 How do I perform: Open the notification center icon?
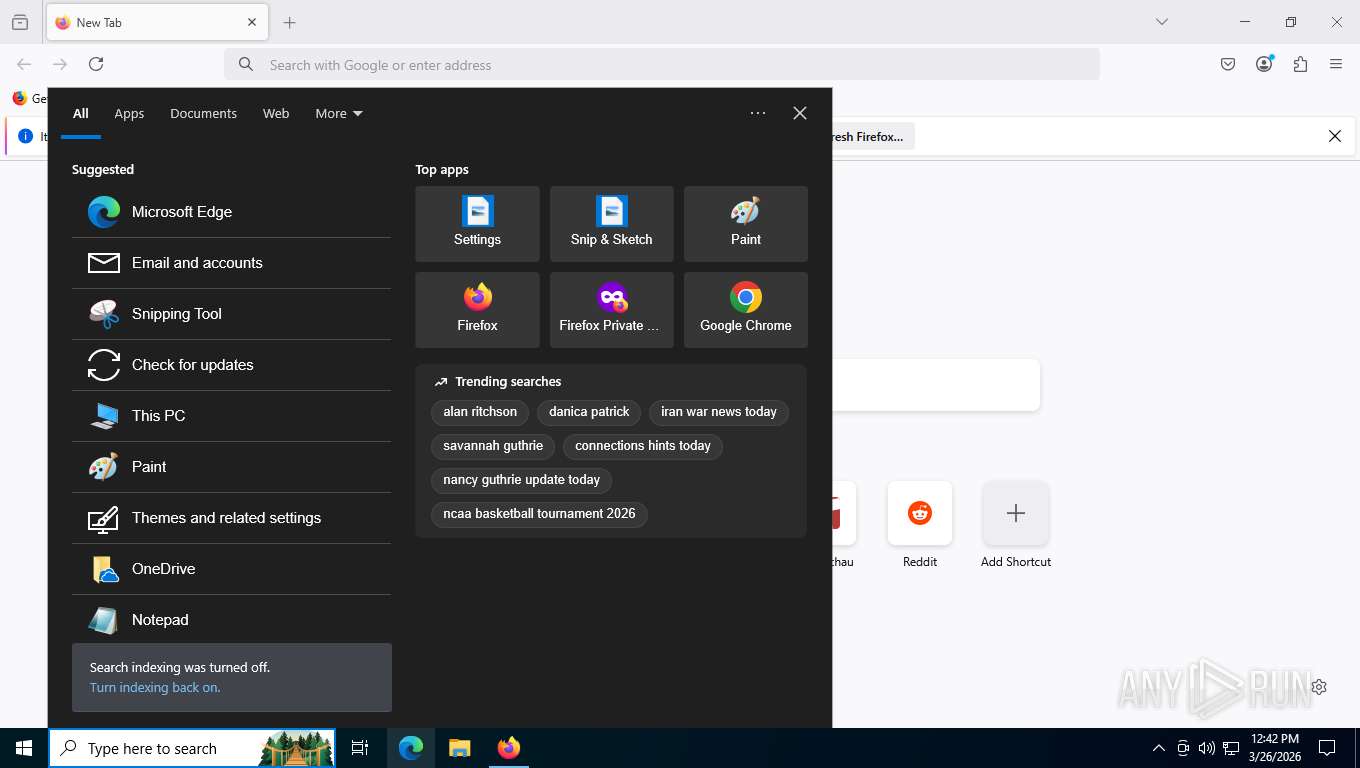[1327, 748]
